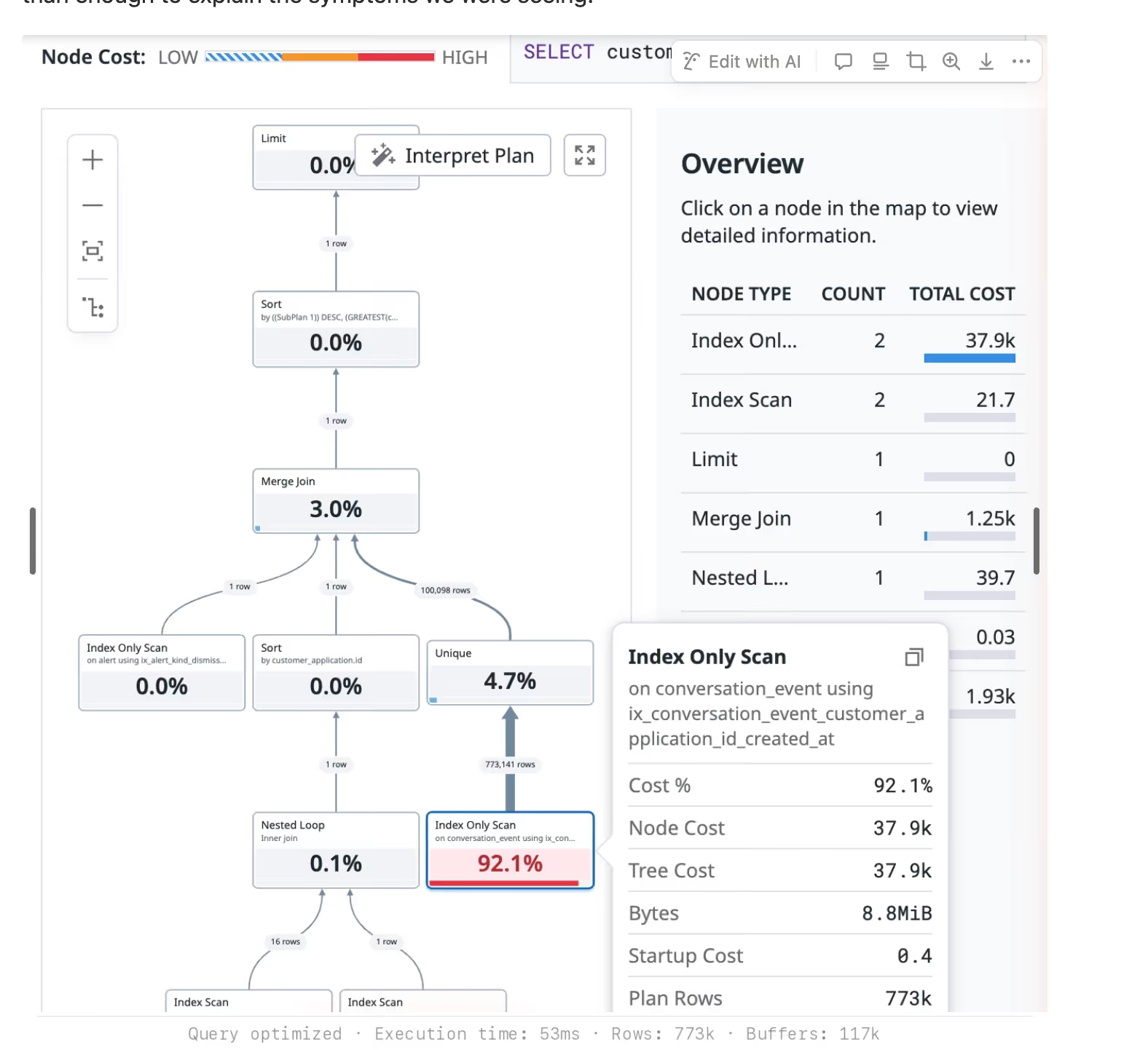Open the caption icon in image toolbar

pyautogui.click(x=881, y=62)
